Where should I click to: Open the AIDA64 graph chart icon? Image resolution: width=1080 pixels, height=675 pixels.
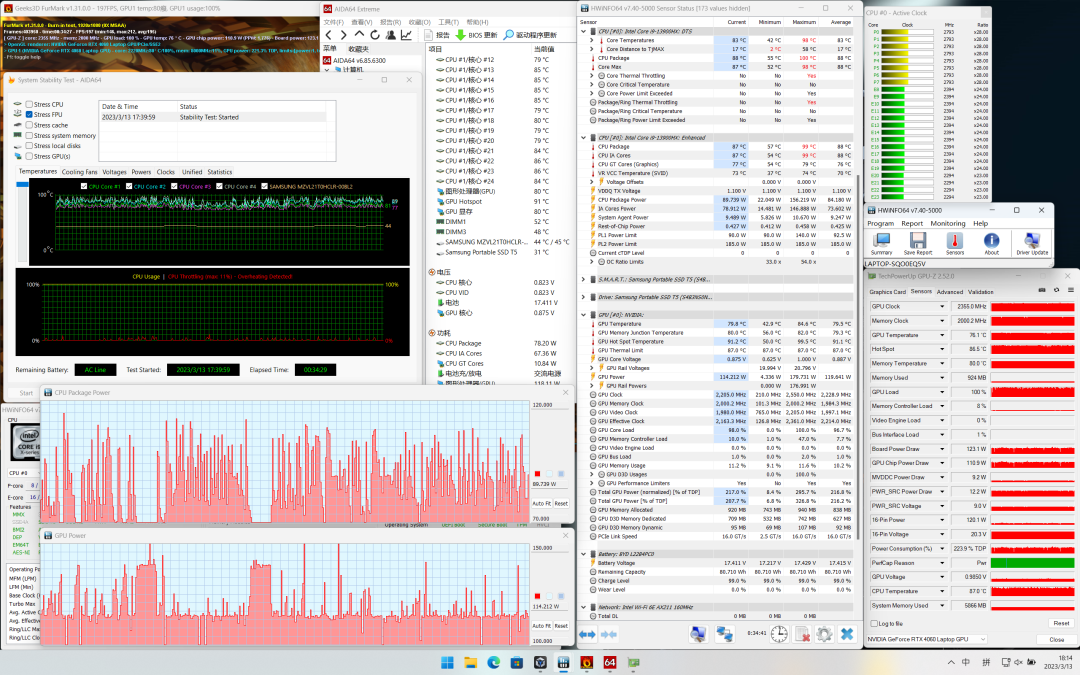point(406,34)
